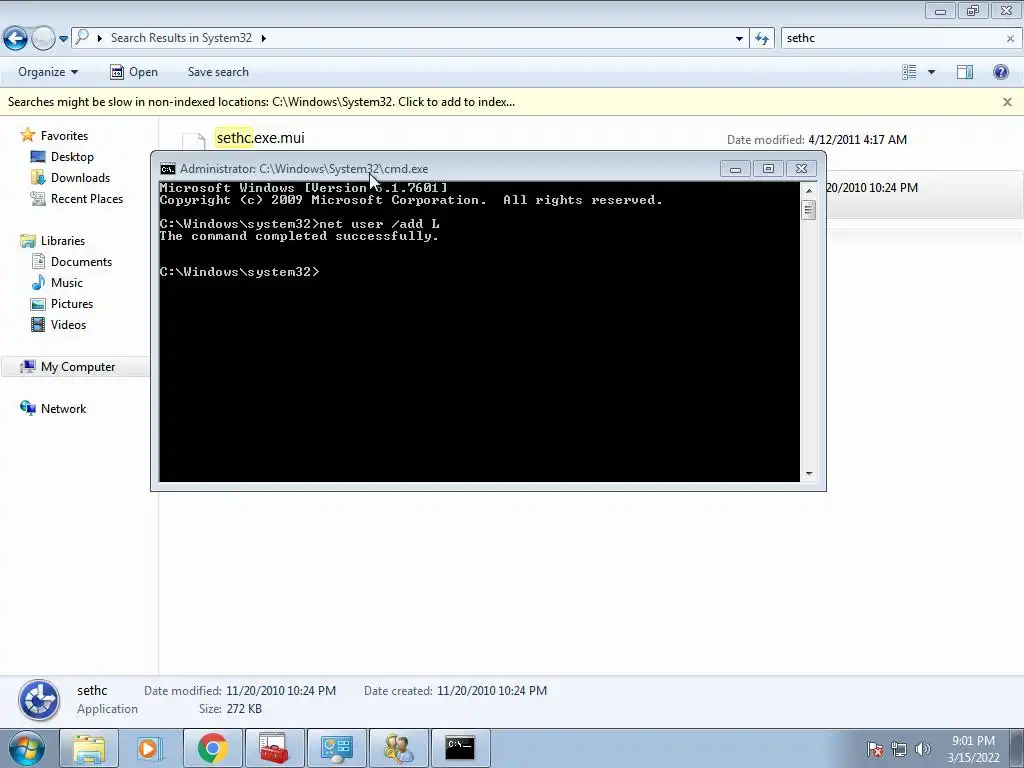Screen dimensions: 1024x768
Task: Click the Search Results in System32 breadcrumb
Action: 181,38
